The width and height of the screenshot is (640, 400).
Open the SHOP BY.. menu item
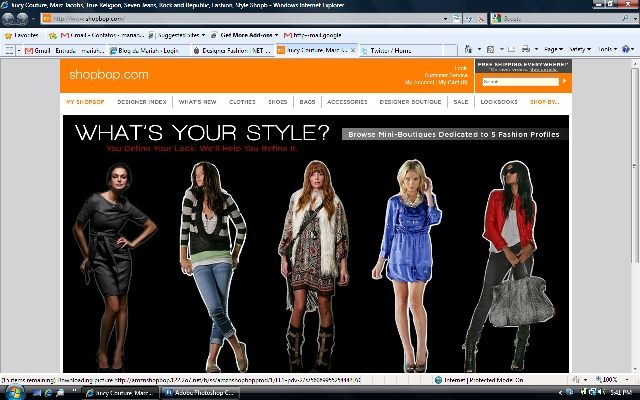tap(544, 102)
